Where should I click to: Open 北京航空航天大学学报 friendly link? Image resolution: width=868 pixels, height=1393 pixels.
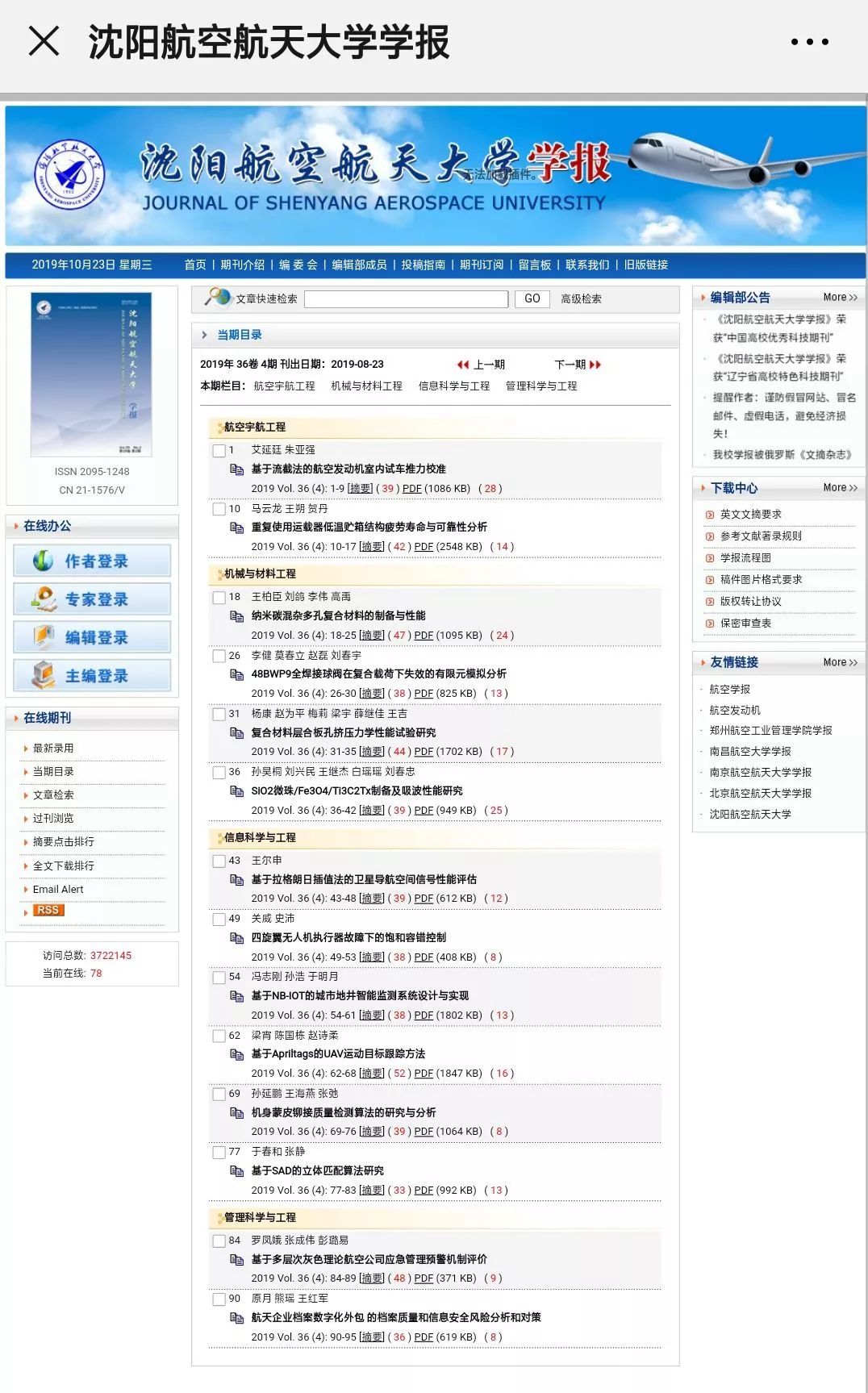coord(761,794)
